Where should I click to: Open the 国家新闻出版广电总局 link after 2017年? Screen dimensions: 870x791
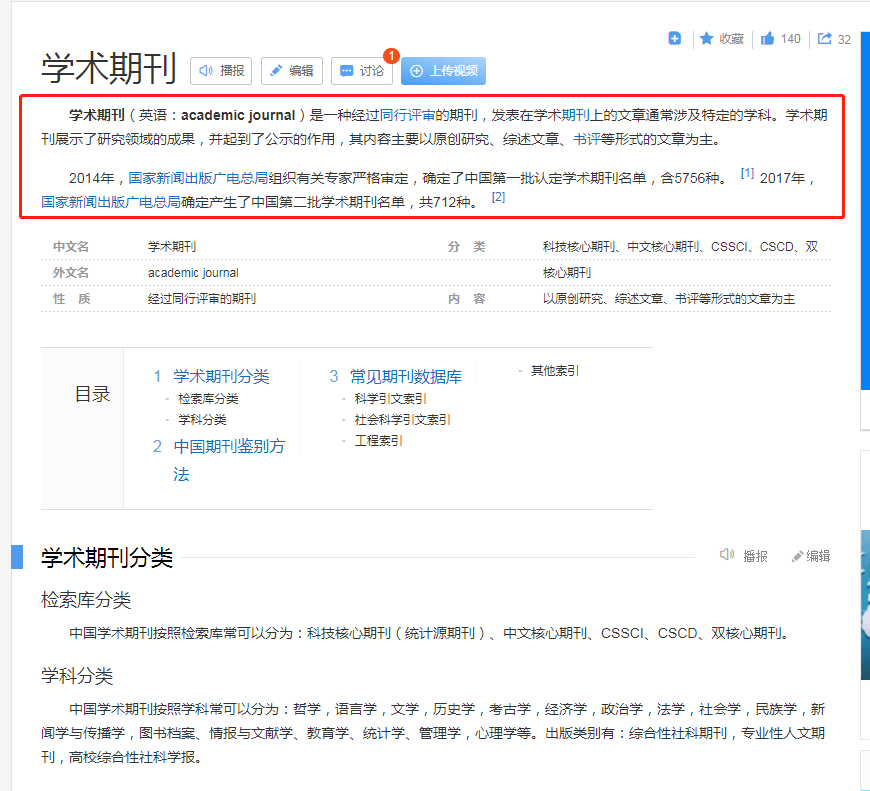click(x=111, y=202)
